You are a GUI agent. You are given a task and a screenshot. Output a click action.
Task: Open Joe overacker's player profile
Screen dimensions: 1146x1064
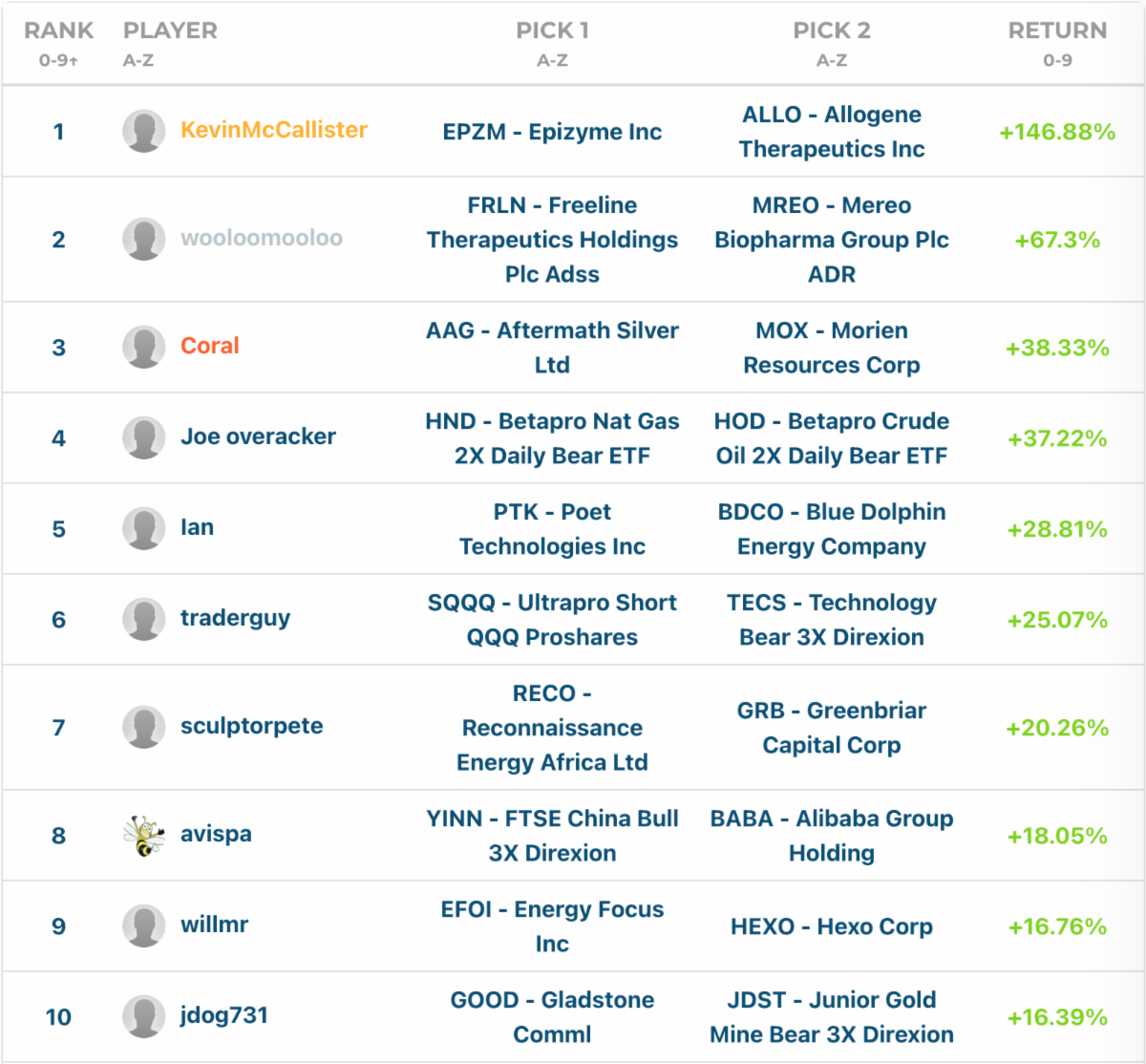pyautogui.click(x=258, y=436)
